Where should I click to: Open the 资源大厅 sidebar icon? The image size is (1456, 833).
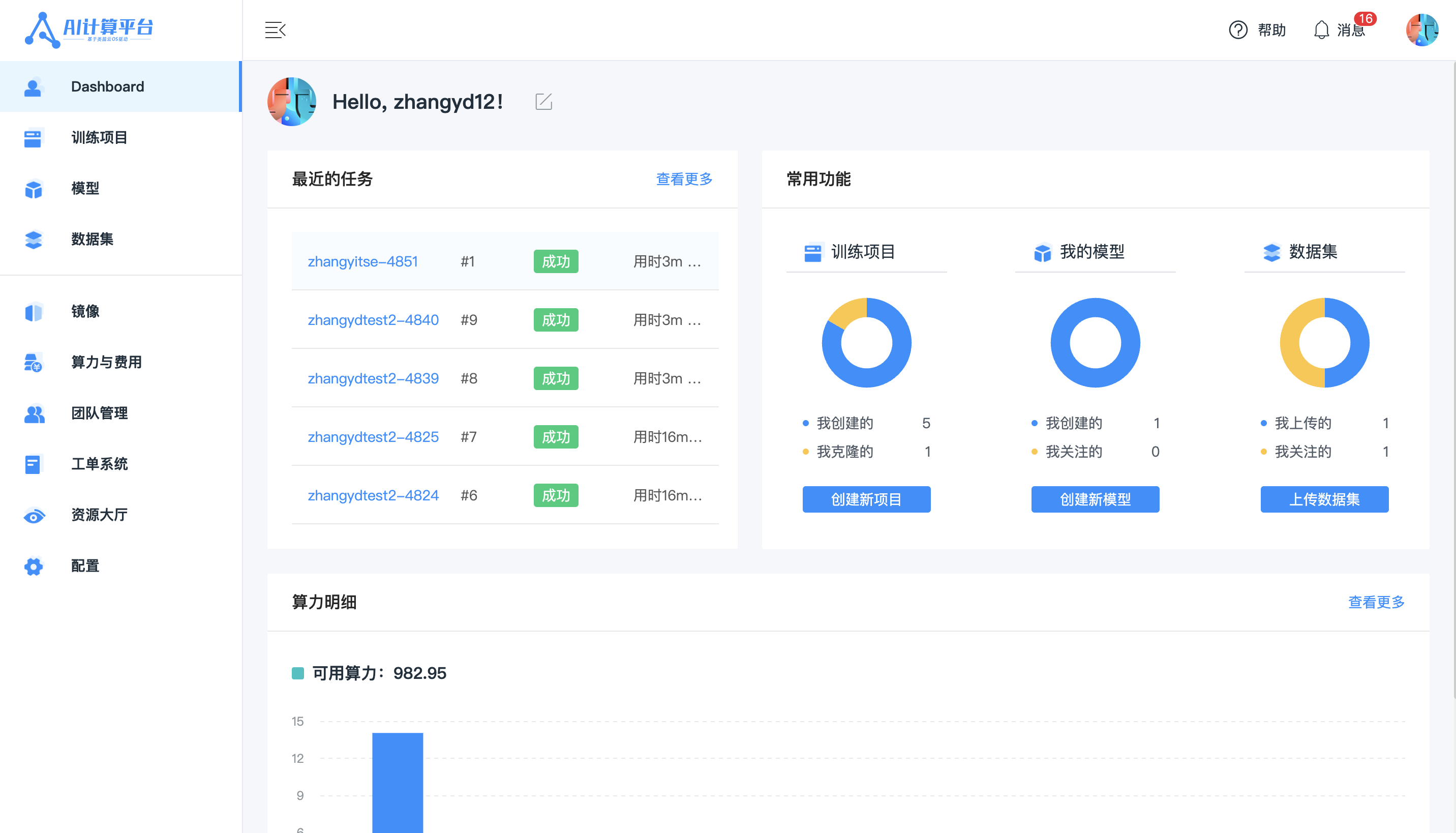(x=33, y=515)
